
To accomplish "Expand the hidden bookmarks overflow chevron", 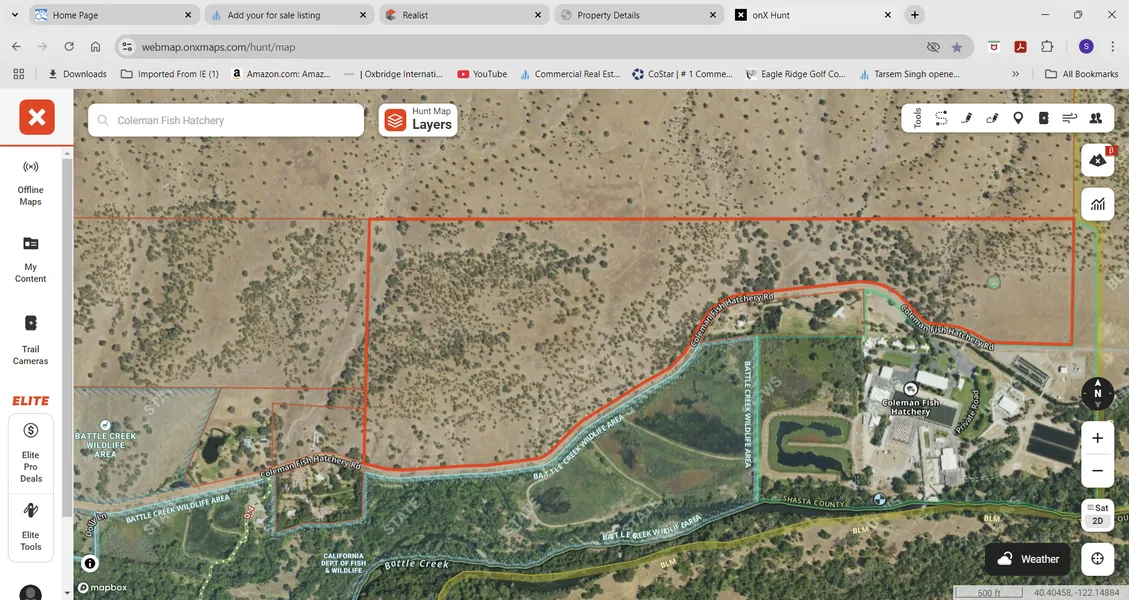I will pos(1015,74).
